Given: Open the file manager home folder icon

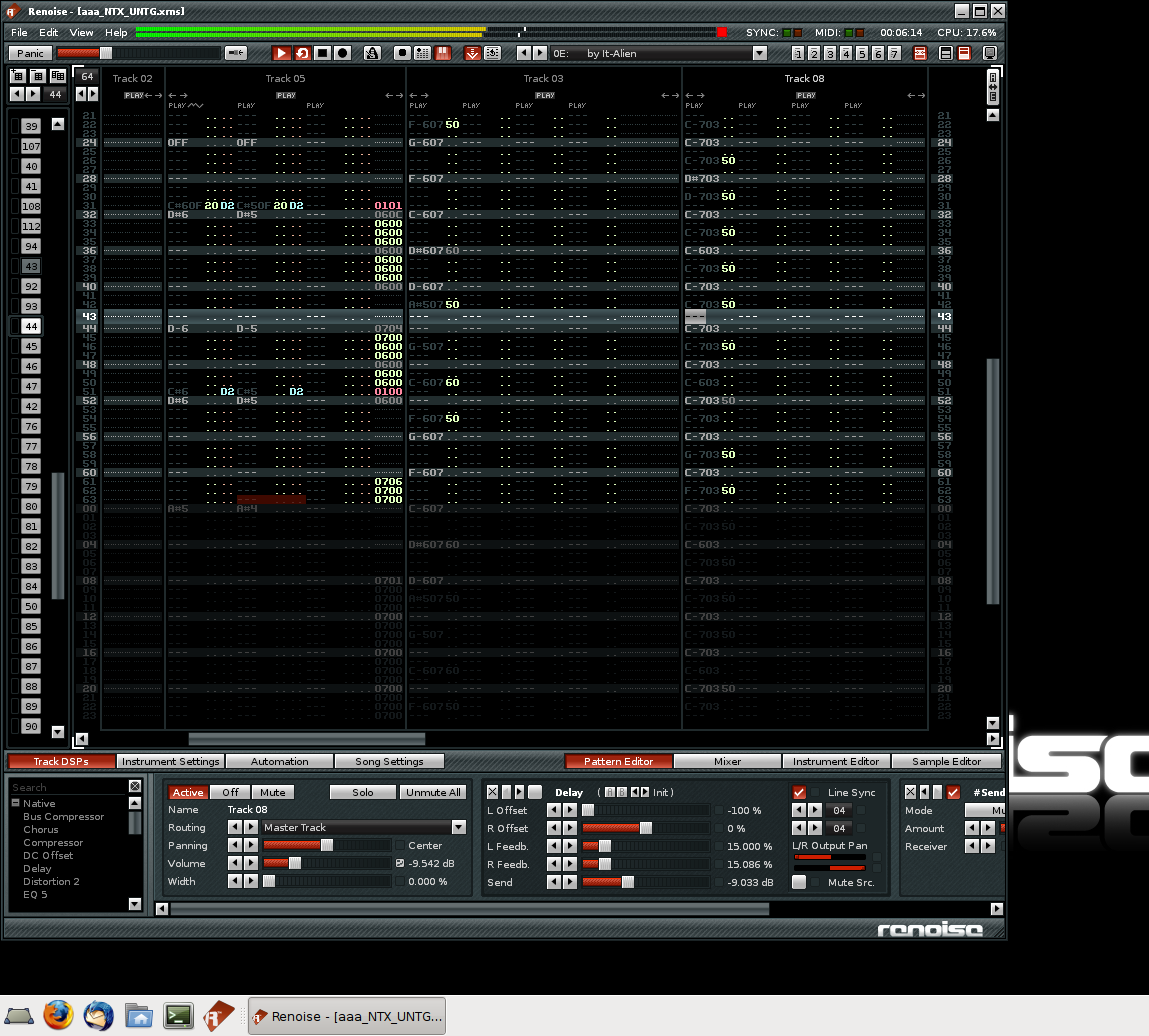Looking at the screenshot, I should click(x=138, y=1016).
